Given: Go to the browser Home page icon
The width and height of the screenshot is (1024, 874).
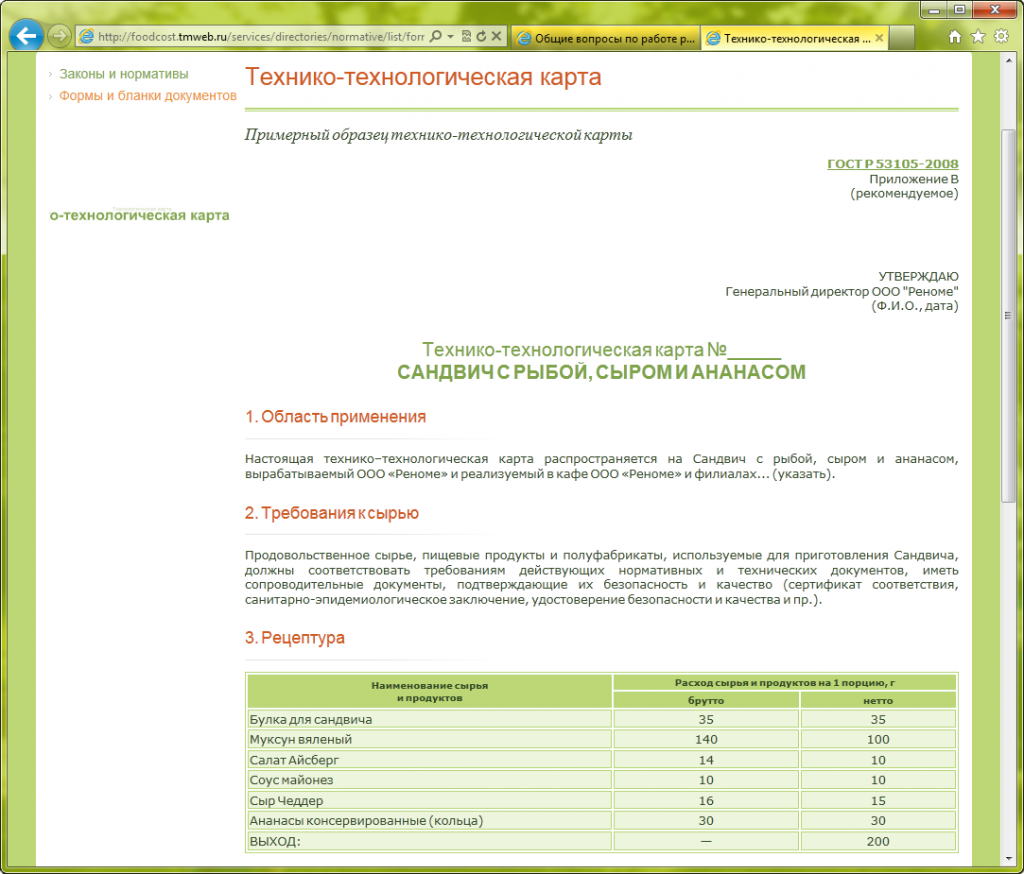Looking at the screenshot, I should coord(955,37).
